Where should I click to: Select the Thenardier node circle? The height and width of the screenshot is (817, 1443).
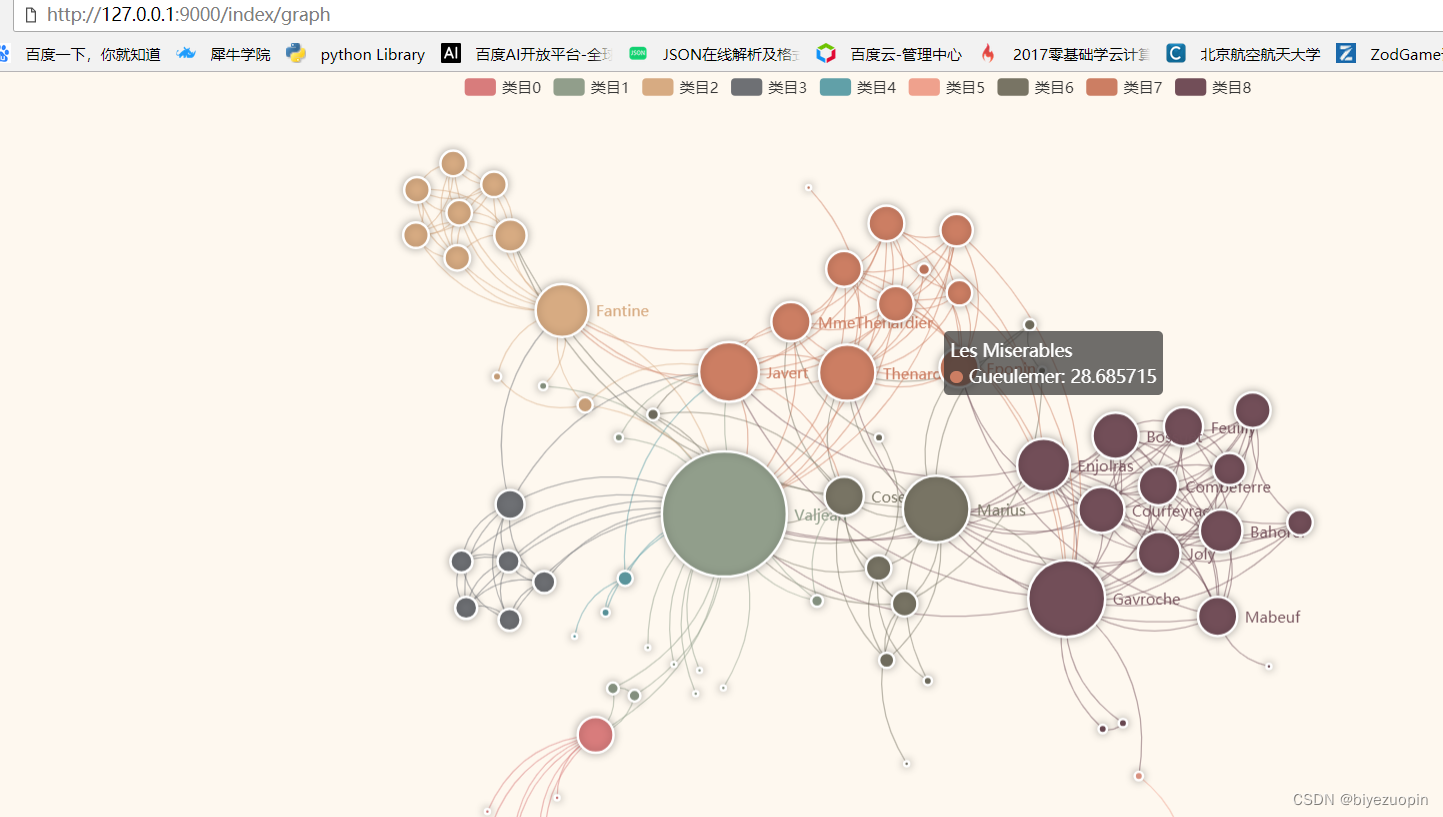coord(847,372)
